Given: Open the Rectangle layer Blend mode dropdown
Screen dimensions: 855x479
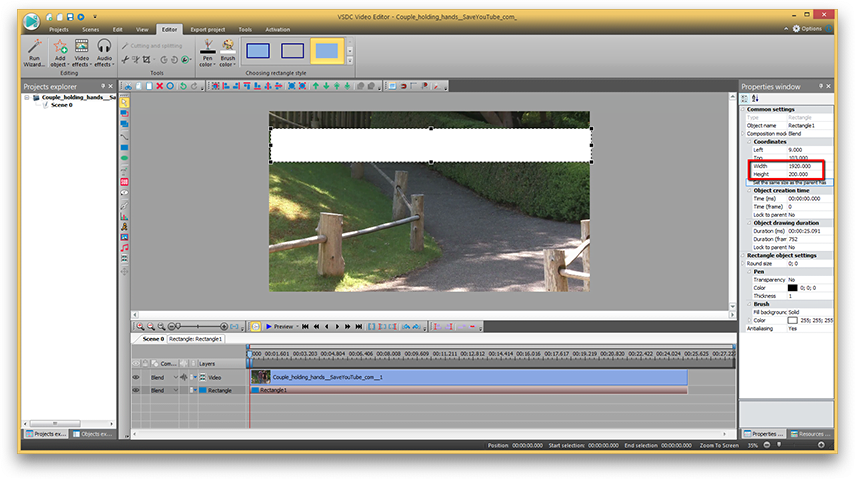Looking at the screenshot, I should click(176, 390).
